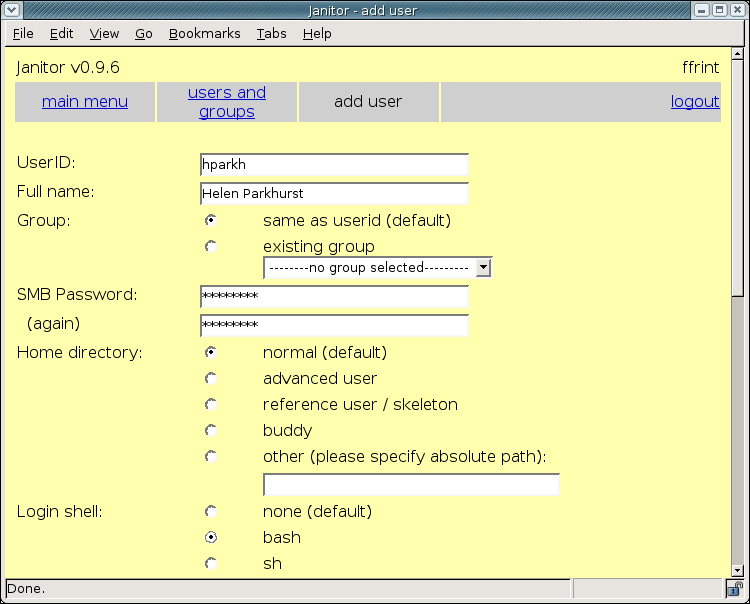Open the File menu
750x604 pixels.
23,33
